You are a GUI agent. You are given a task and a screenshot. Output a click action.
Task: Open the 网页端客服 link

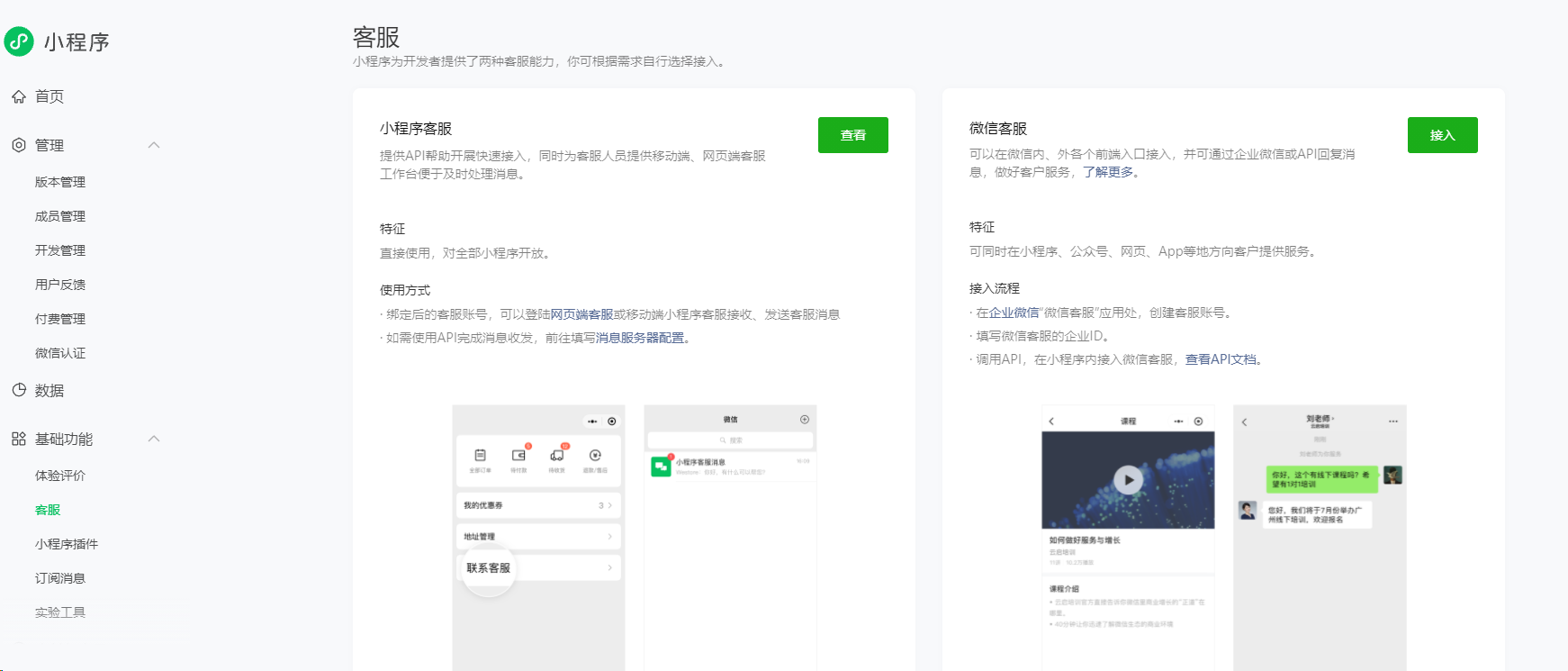coord(581,314)
